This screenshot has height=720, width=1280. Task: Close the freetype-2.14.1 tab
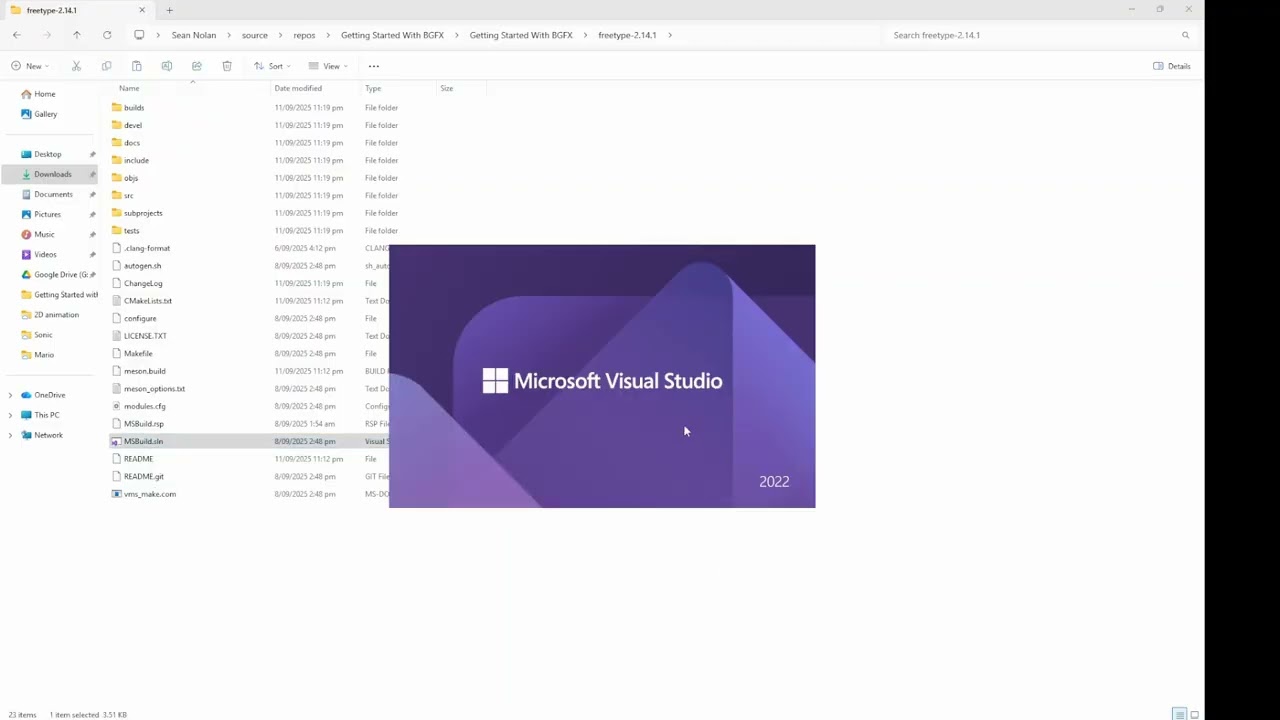point(142,10)
